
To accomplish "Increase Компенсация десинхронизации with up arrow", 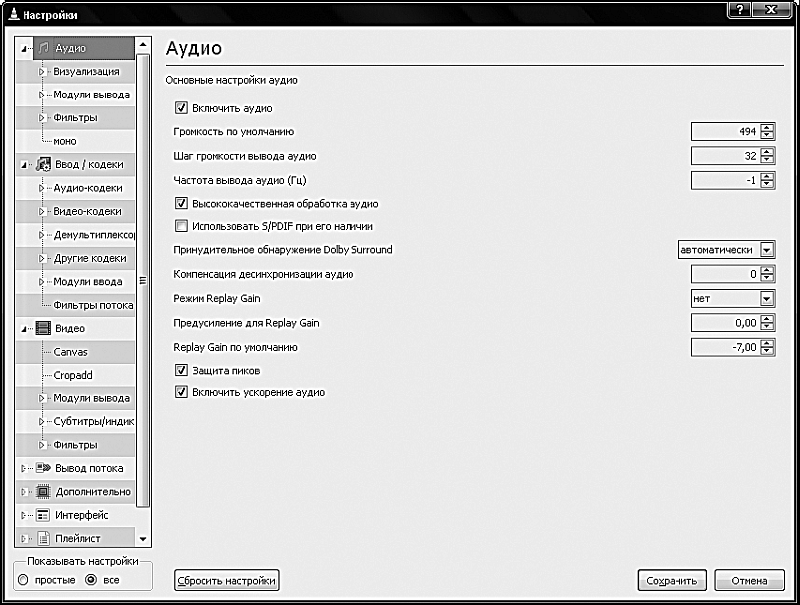I will (767, 270).
